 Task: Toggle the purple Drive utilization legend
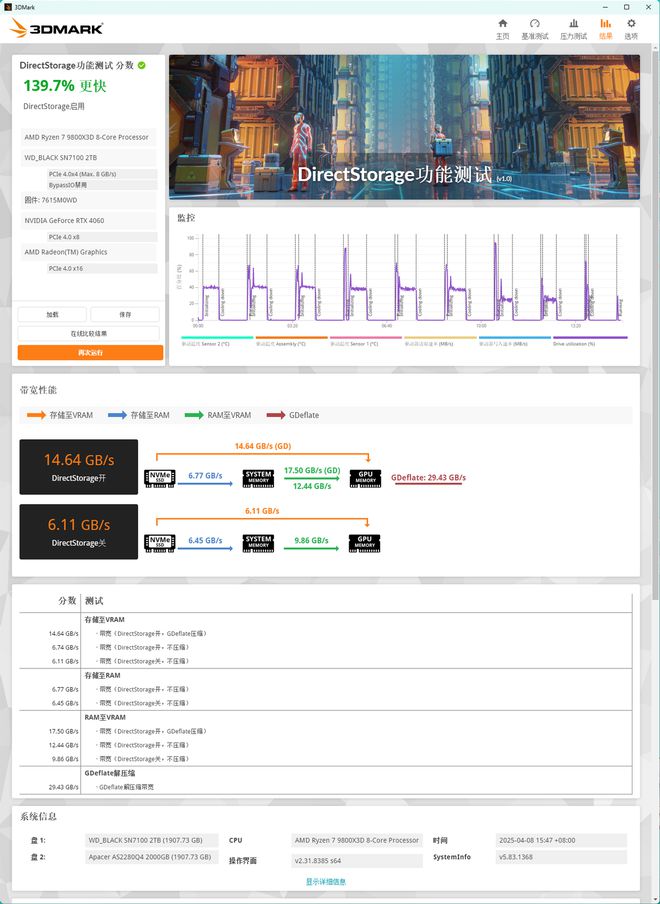(x=590, y=339)
